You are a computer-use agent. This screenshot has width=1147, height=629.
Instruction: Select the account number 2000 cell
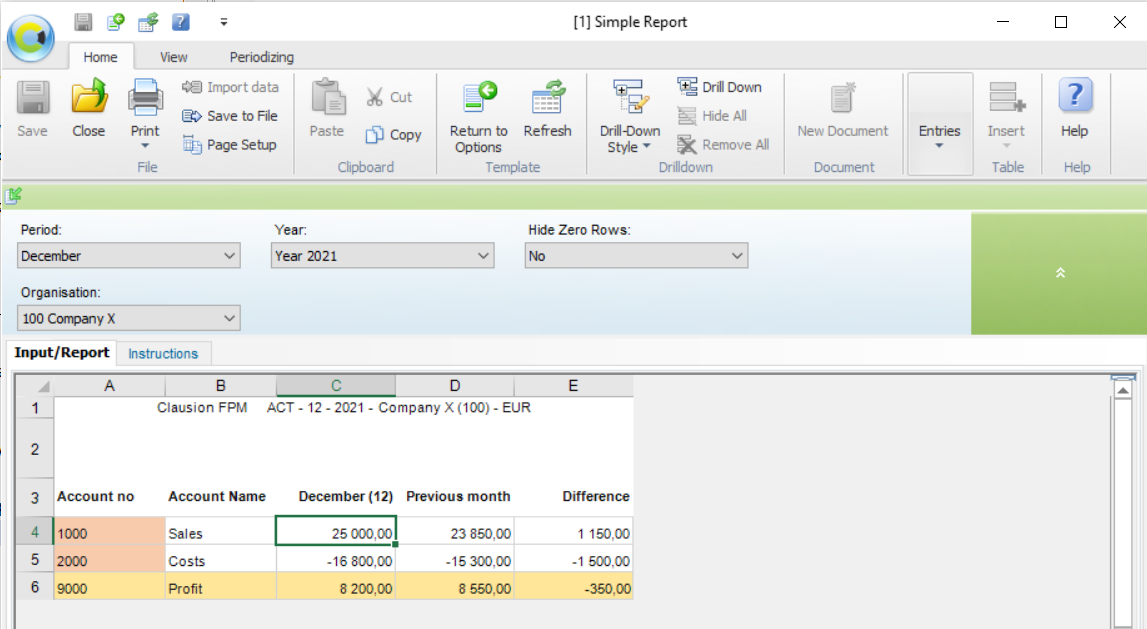[x=109, y=560]
